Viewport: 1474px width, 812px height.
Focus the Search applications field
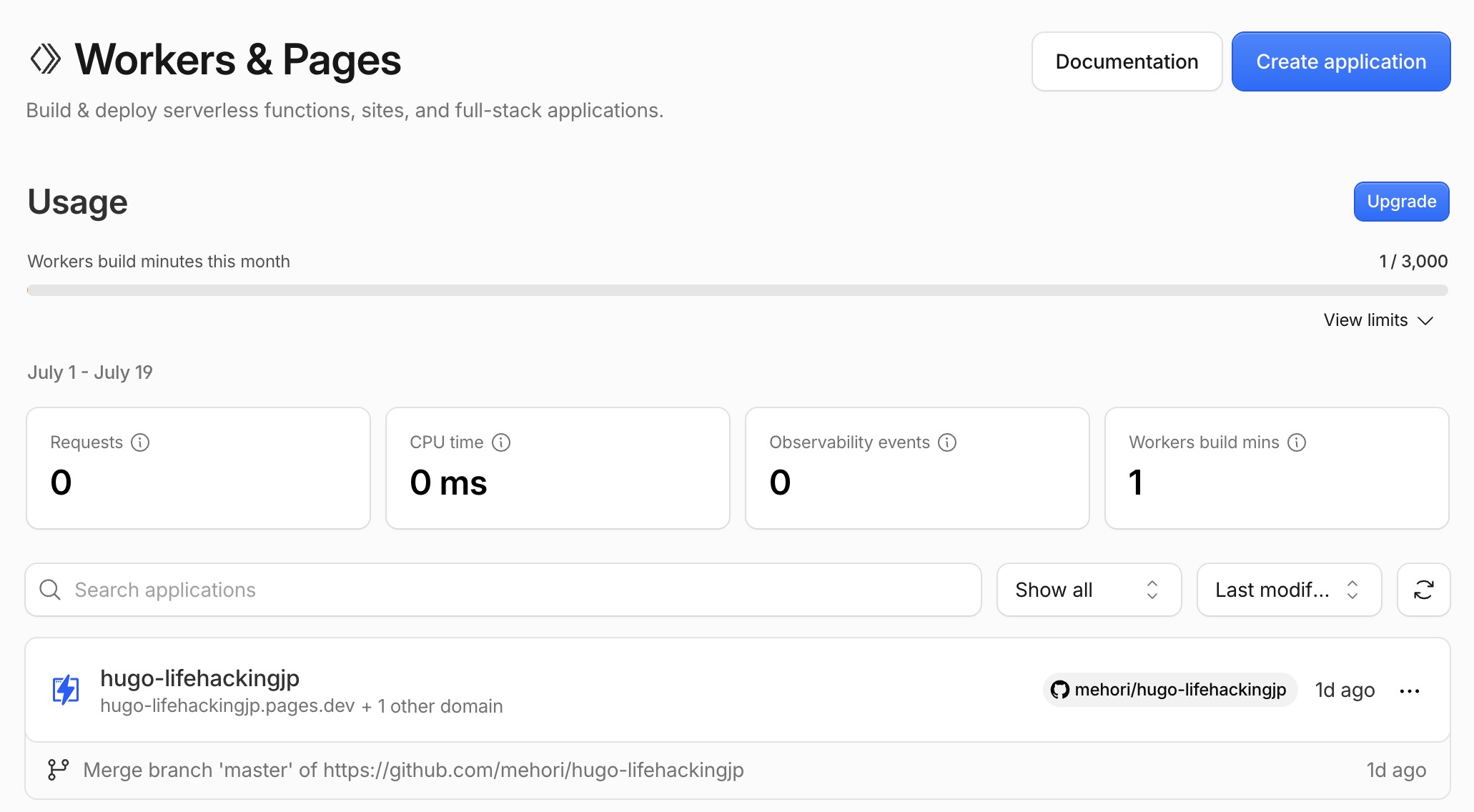[x=503, y=590]
